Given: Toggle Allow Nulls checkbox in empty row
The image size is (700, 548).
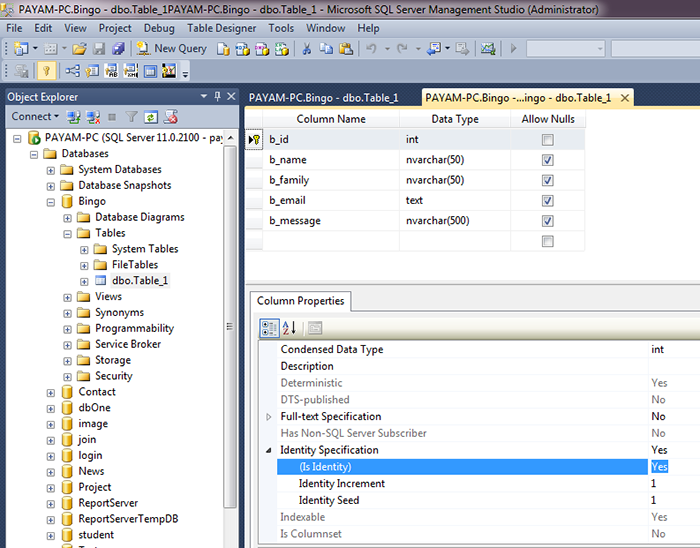Looking at the screenshot, I should [547, 241].
